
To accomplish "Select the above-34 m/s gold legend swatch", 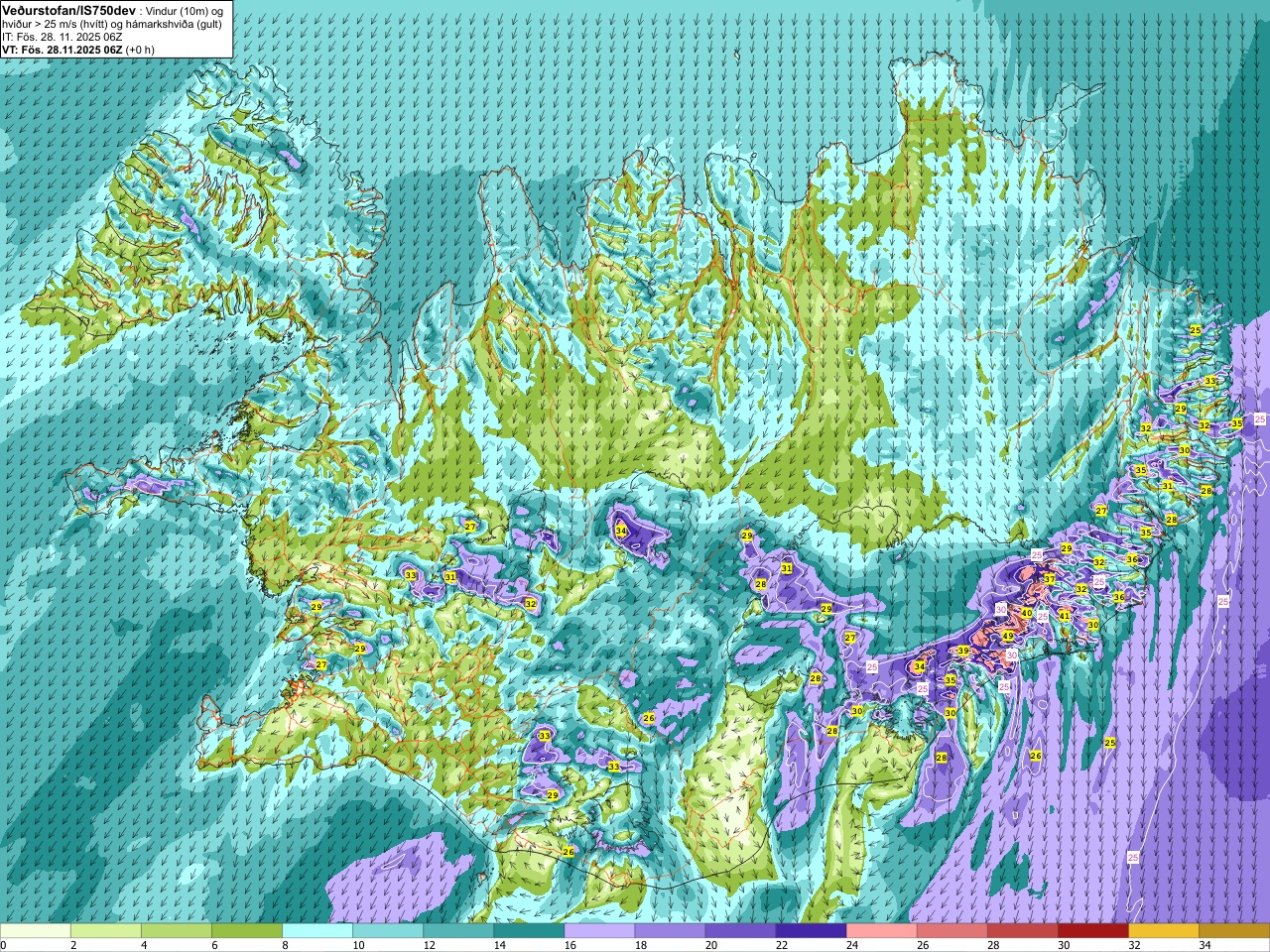I will 1233,931.
